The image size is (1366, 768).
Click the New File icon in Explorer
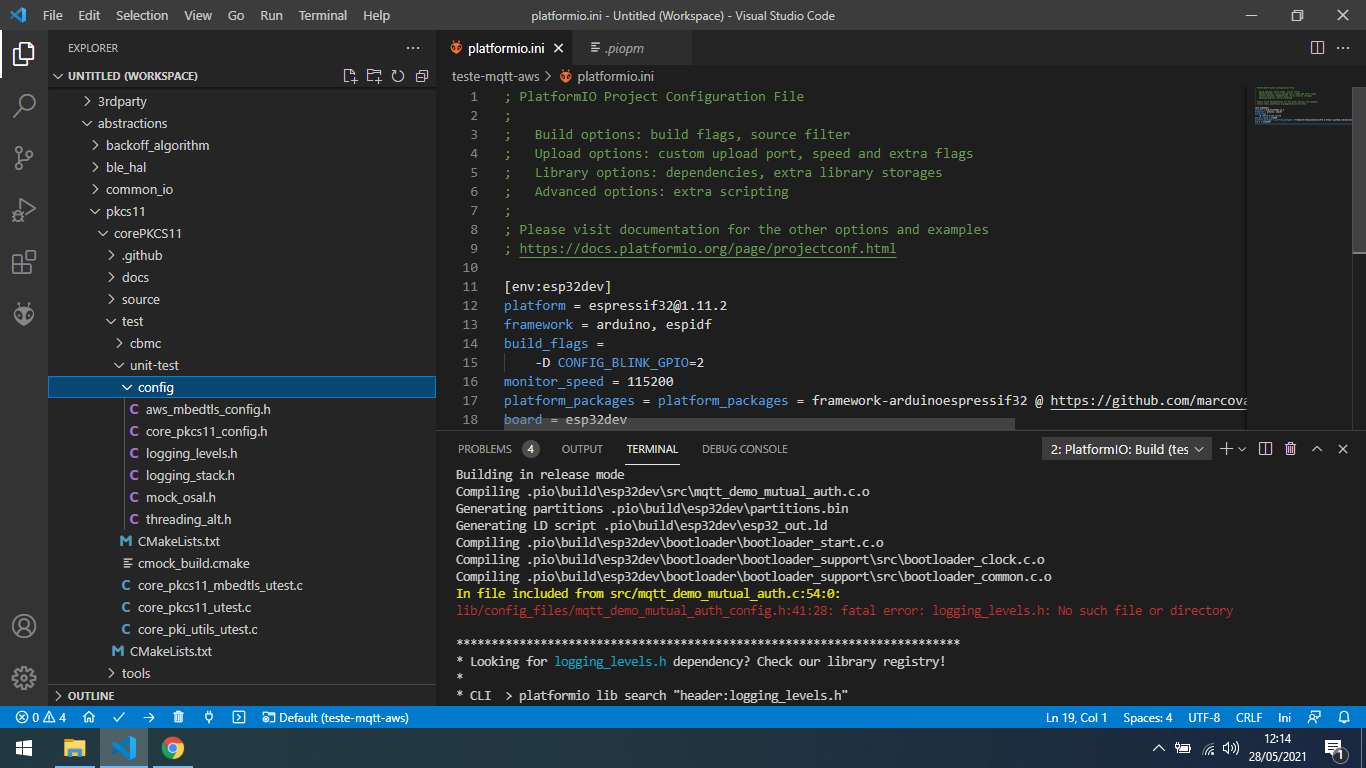click(x=350, y=76)
